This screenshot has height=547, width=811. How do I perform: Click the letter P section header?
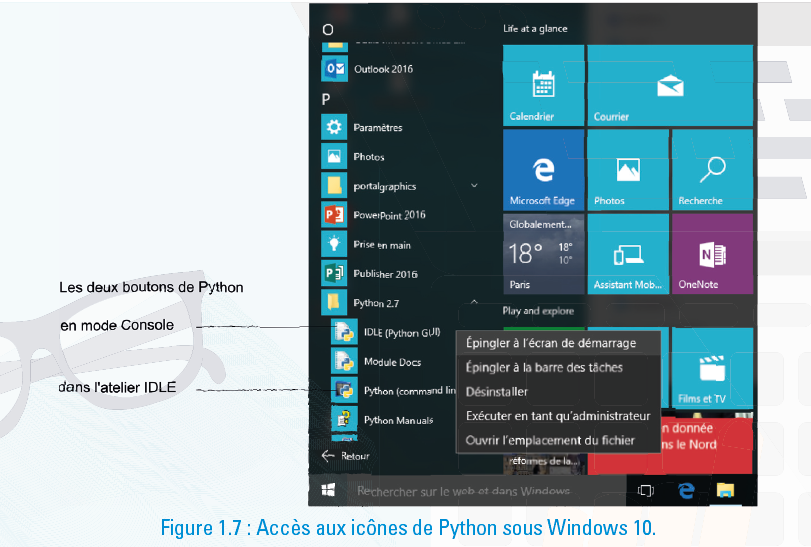pos(326,99)
